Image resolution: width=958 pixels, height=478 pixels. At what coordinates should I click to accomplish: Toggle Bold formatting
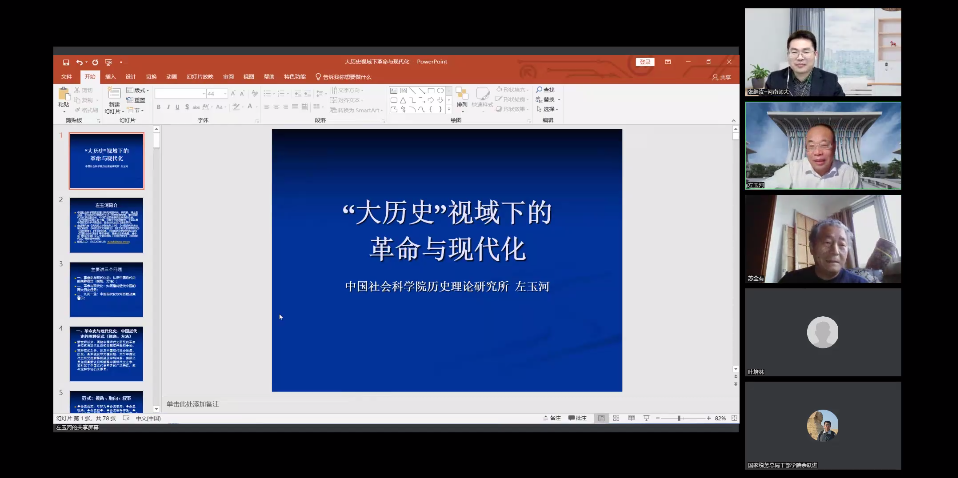click(x=157, y=106)
